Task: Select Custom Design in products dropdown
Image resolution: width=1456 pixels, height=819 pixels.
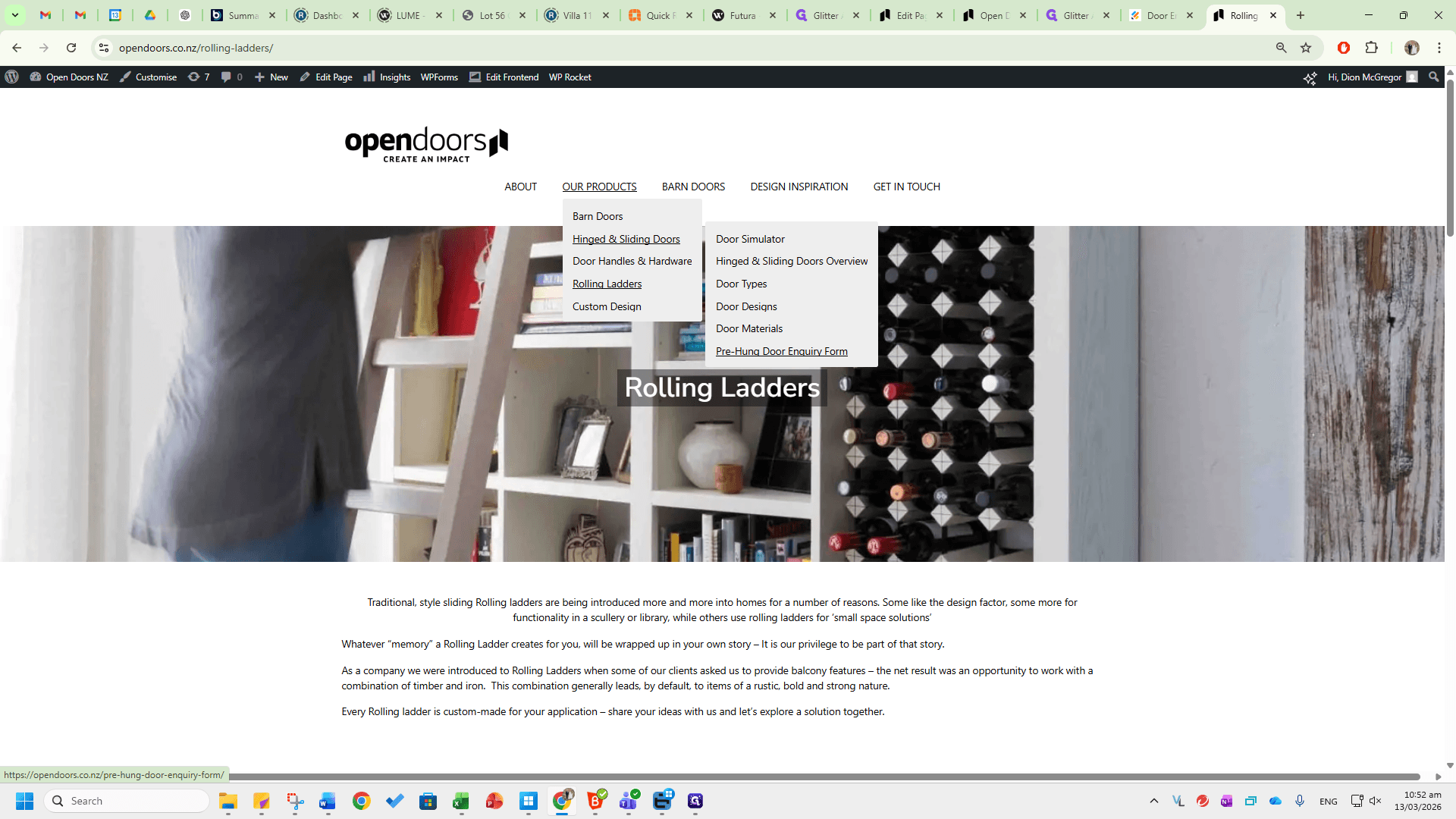Action: tap(607, 306)
